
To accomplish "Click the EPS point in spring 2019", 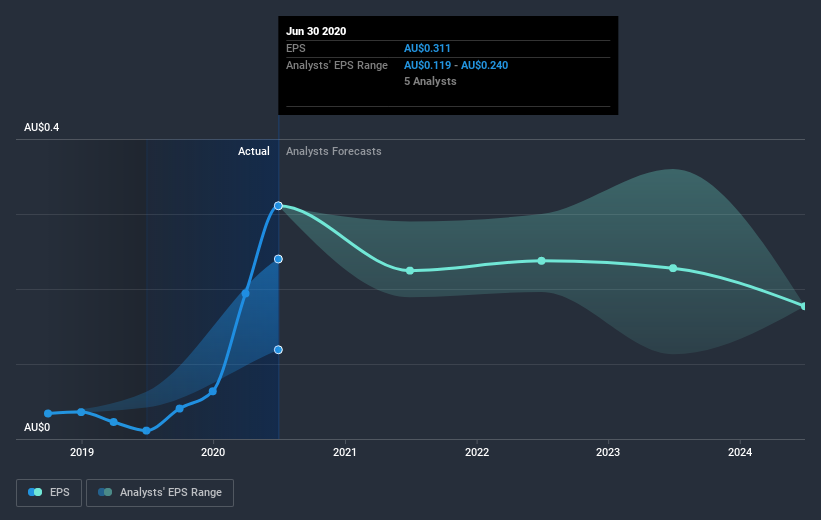I will point(114,422).
